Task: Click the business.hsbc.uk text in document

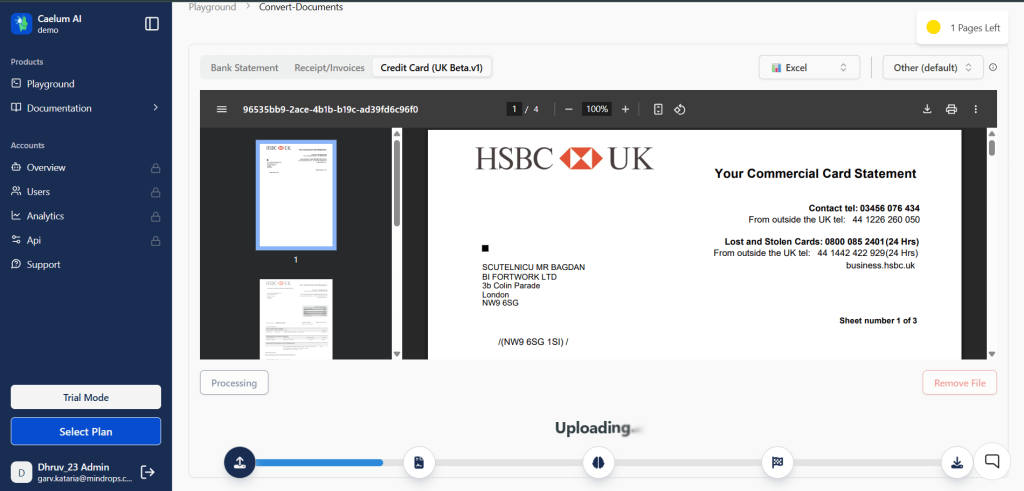Action: click(880, 265)
